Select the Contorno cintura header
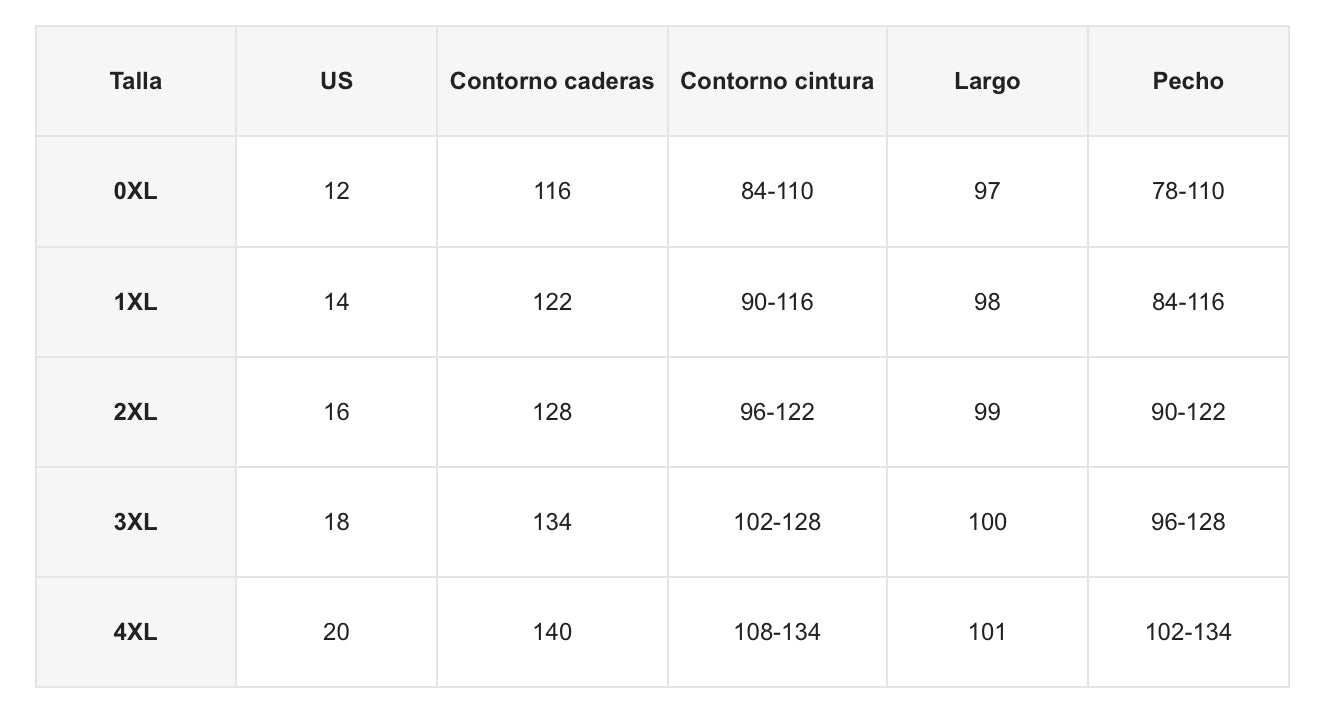The width and height of the screenshot is (1318, 716). click(x=777, y=81)
